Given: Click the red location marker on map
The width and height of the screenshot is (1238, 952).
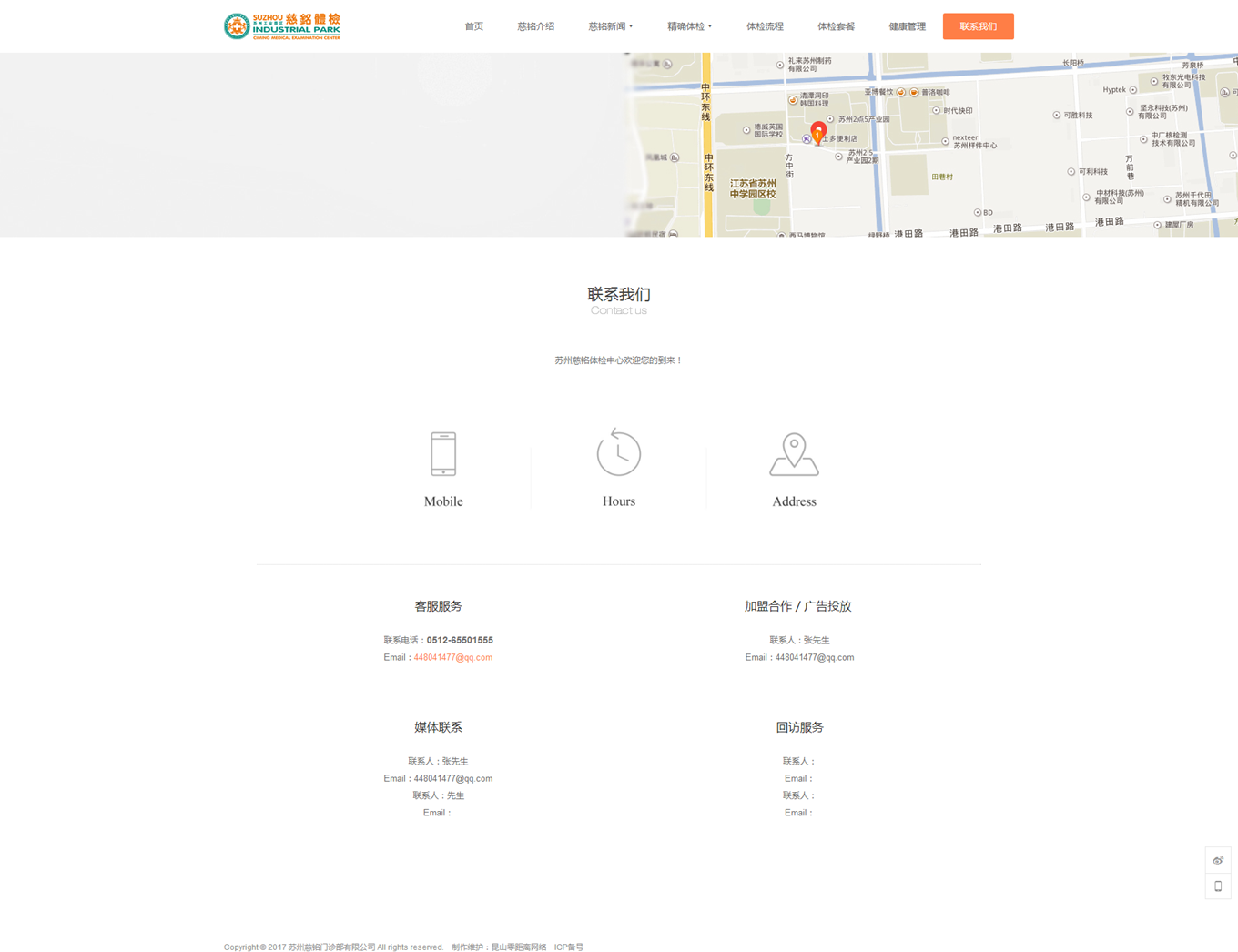Looking at the screenshot, I should (x=818, y=133).
